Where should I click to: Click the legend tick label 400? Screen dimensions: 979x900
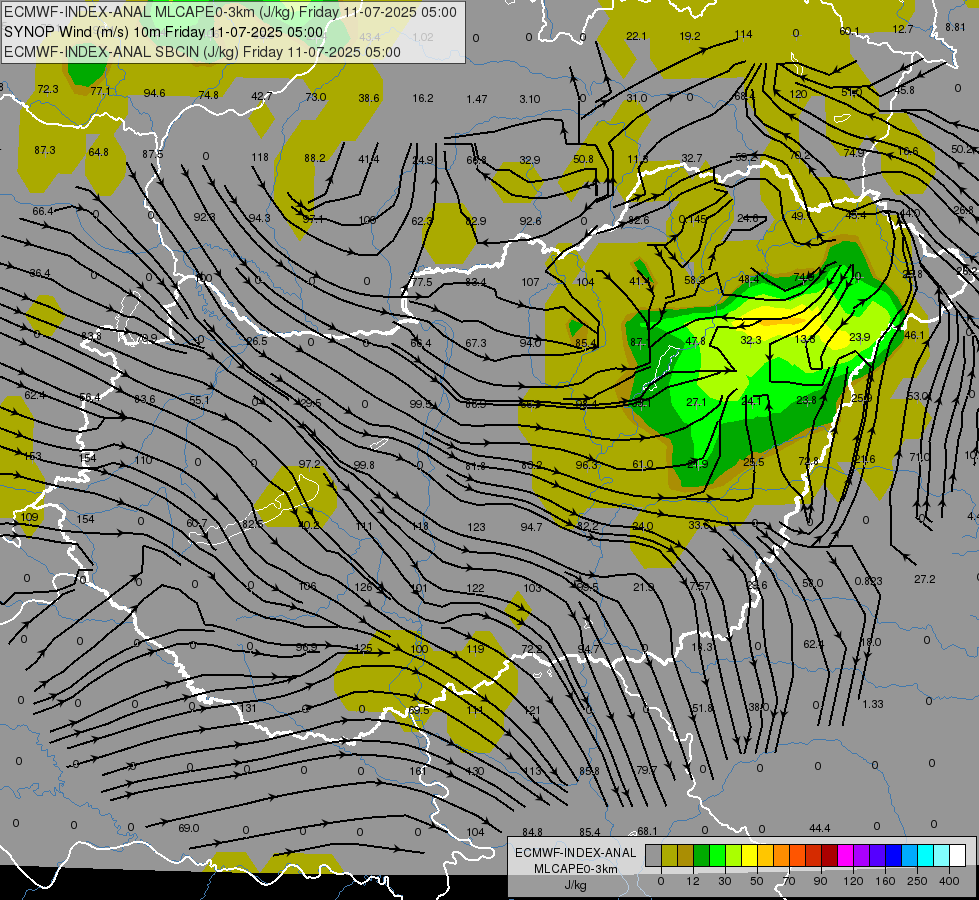949,881
